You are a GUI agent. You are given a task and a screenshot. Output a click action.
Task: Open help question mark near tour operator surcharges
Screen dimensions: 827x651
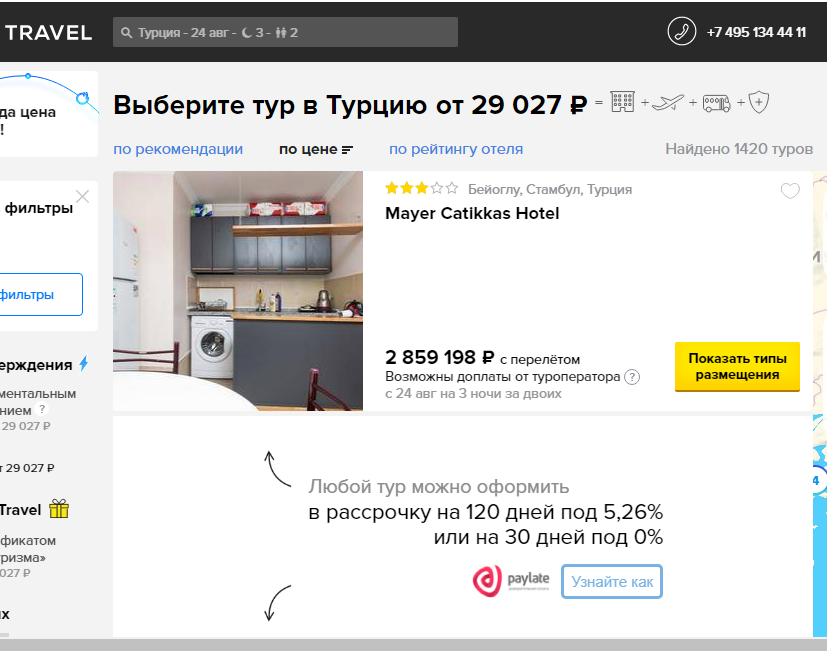pyautogui.click(x=631, y=377)
